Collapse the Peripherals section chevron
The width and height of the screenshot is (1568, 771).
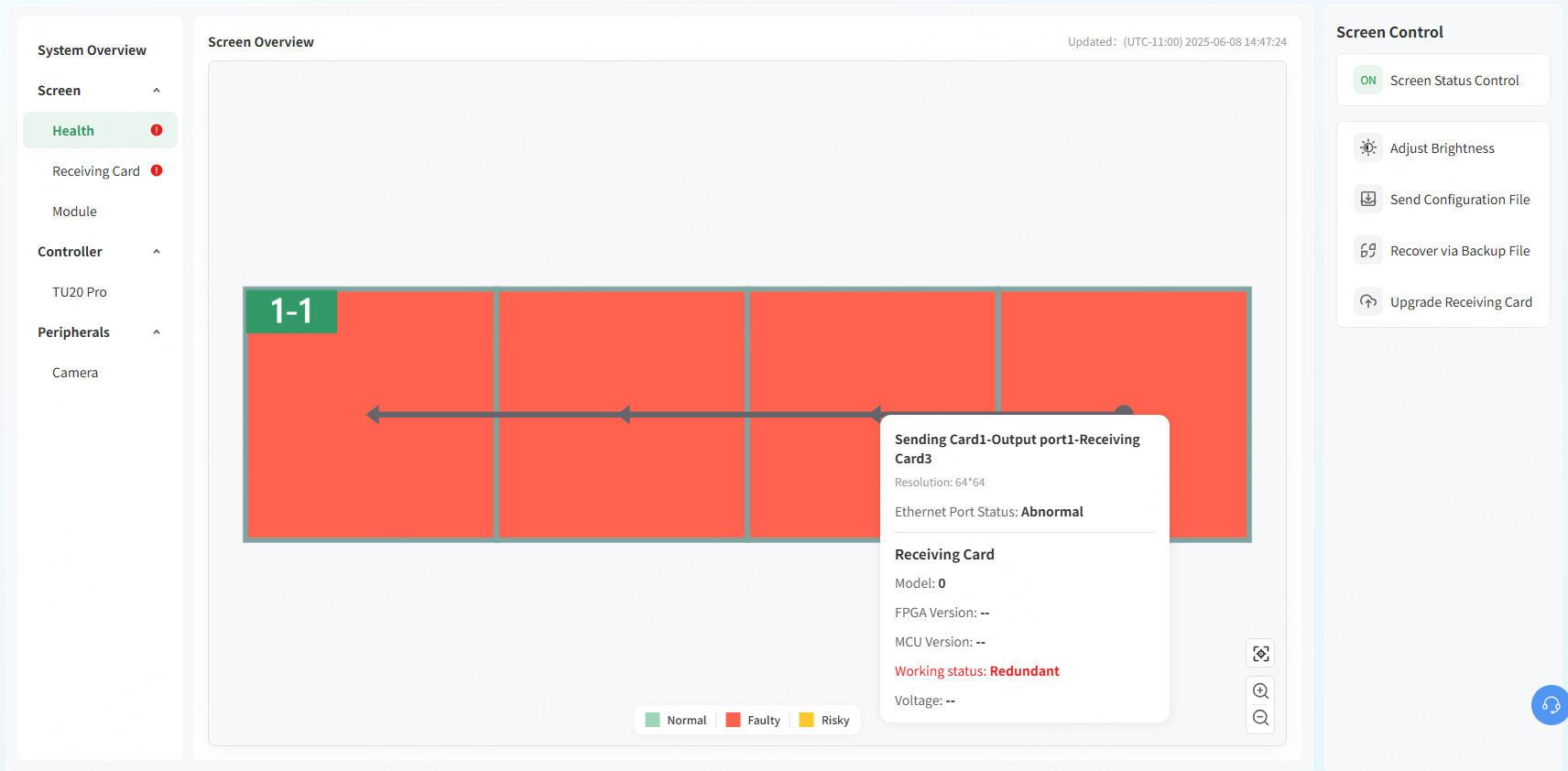pyautogui.click(x=157, y=331)
